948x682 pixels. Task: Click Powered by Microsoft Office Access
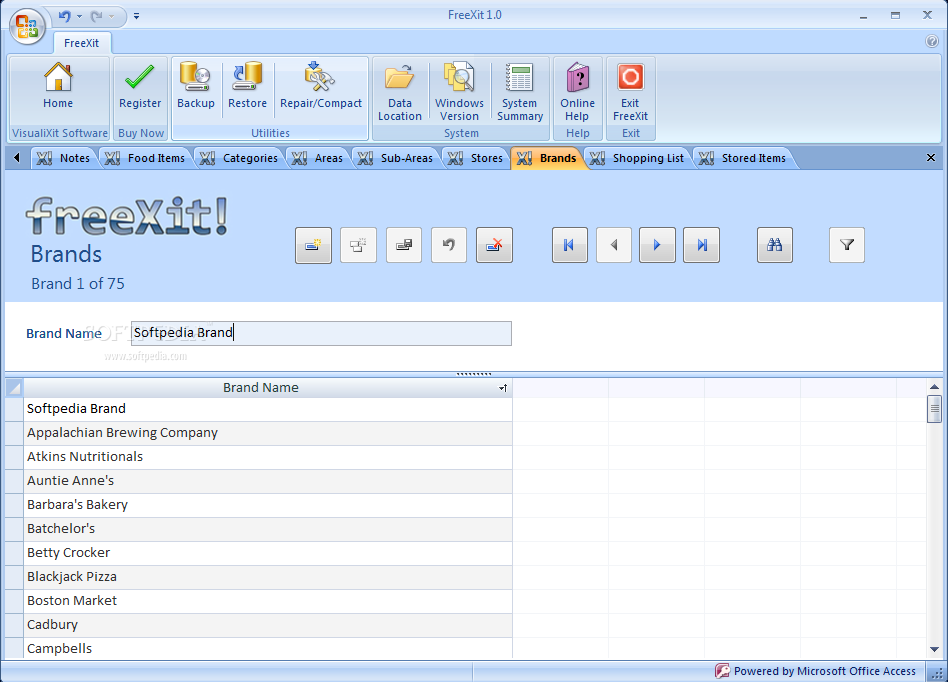(816, 671)
